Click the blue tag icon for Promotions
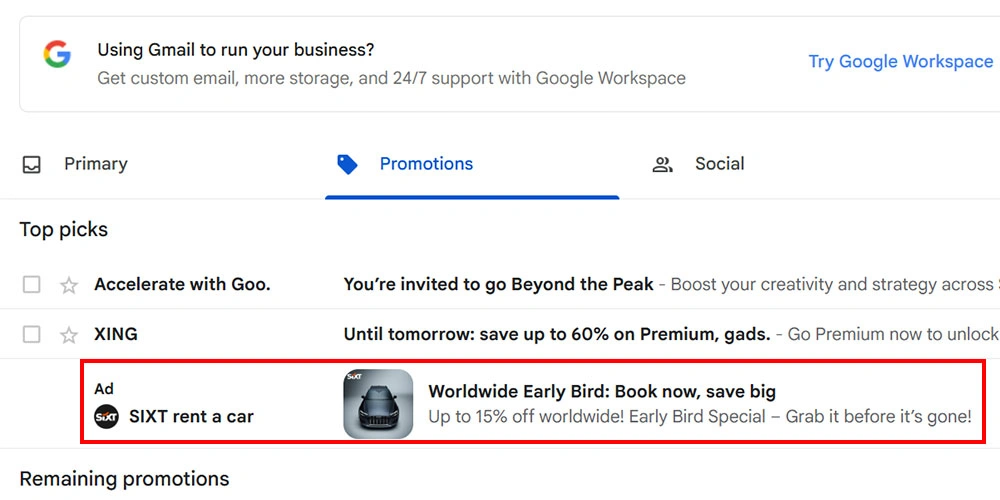This screenshot has height=500, width=1000. point(347,164)
